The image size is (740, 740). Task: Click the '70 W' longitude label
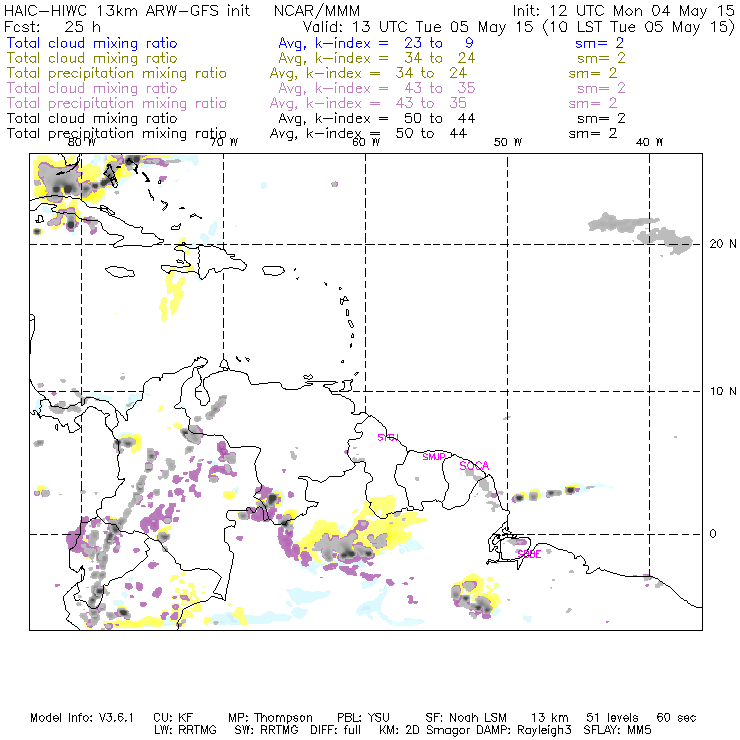pyautogui.click(x=224, y=142)
